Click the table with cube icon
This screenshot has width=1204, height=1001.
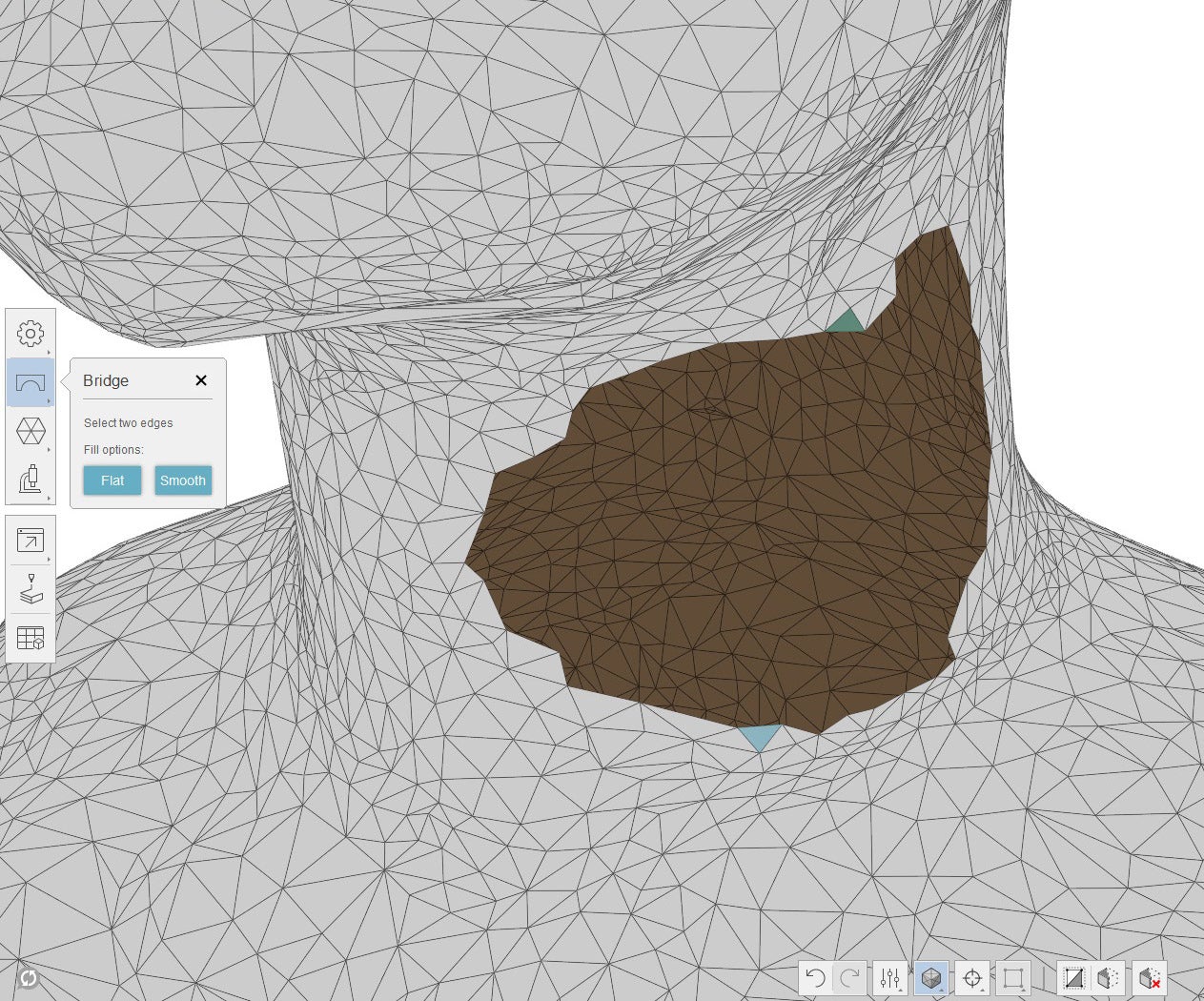point(31,638)
